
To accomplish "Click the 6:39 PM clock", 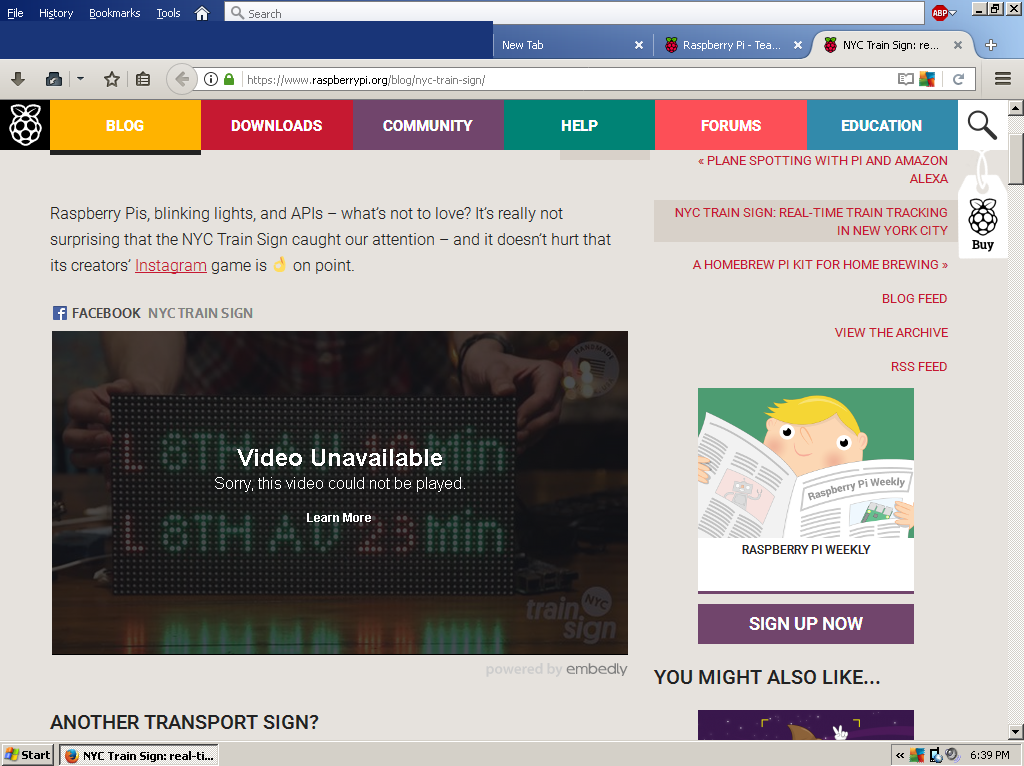I will [989, 756].
